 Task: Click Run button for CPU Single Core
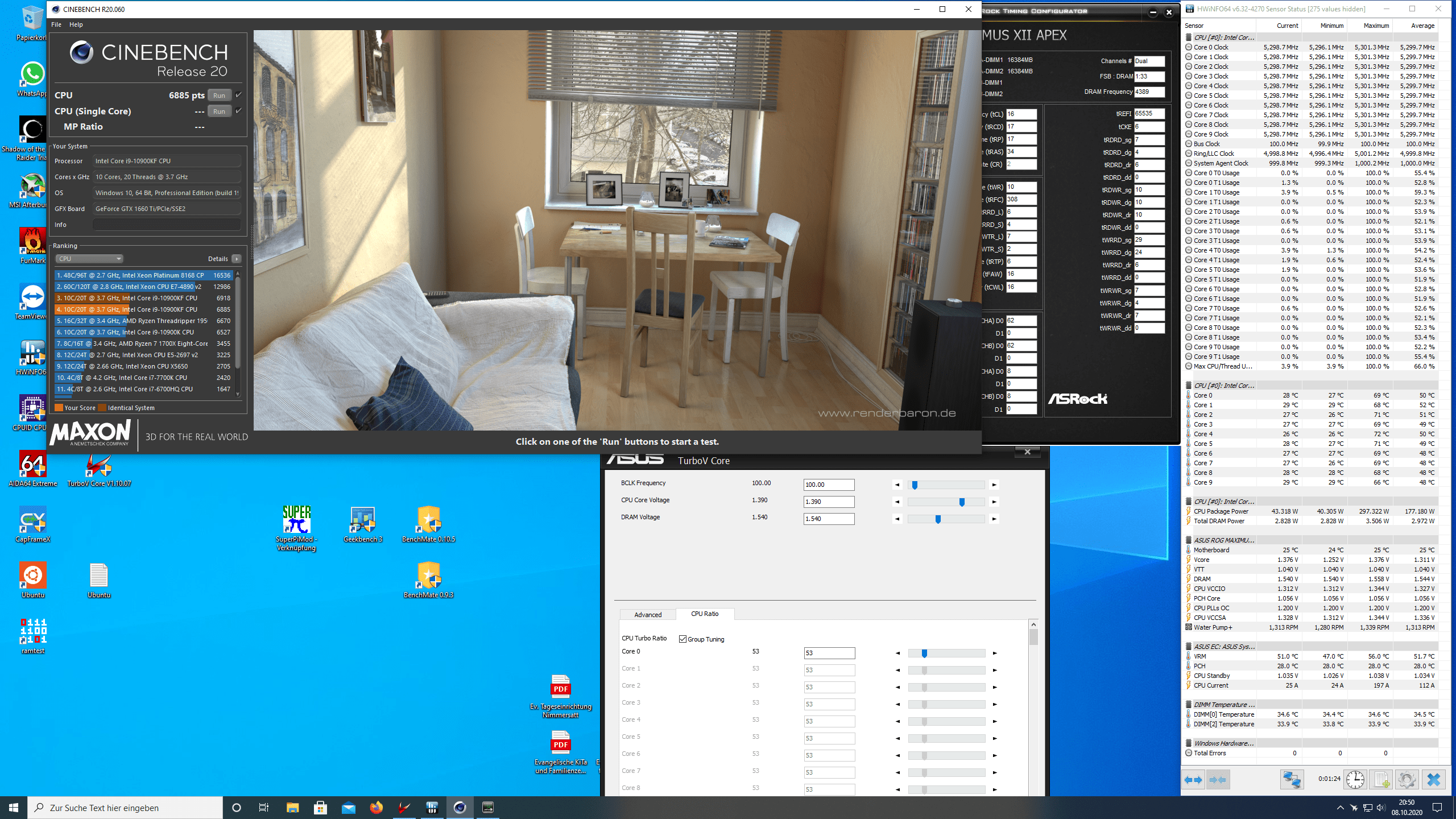tap(219, 111)
